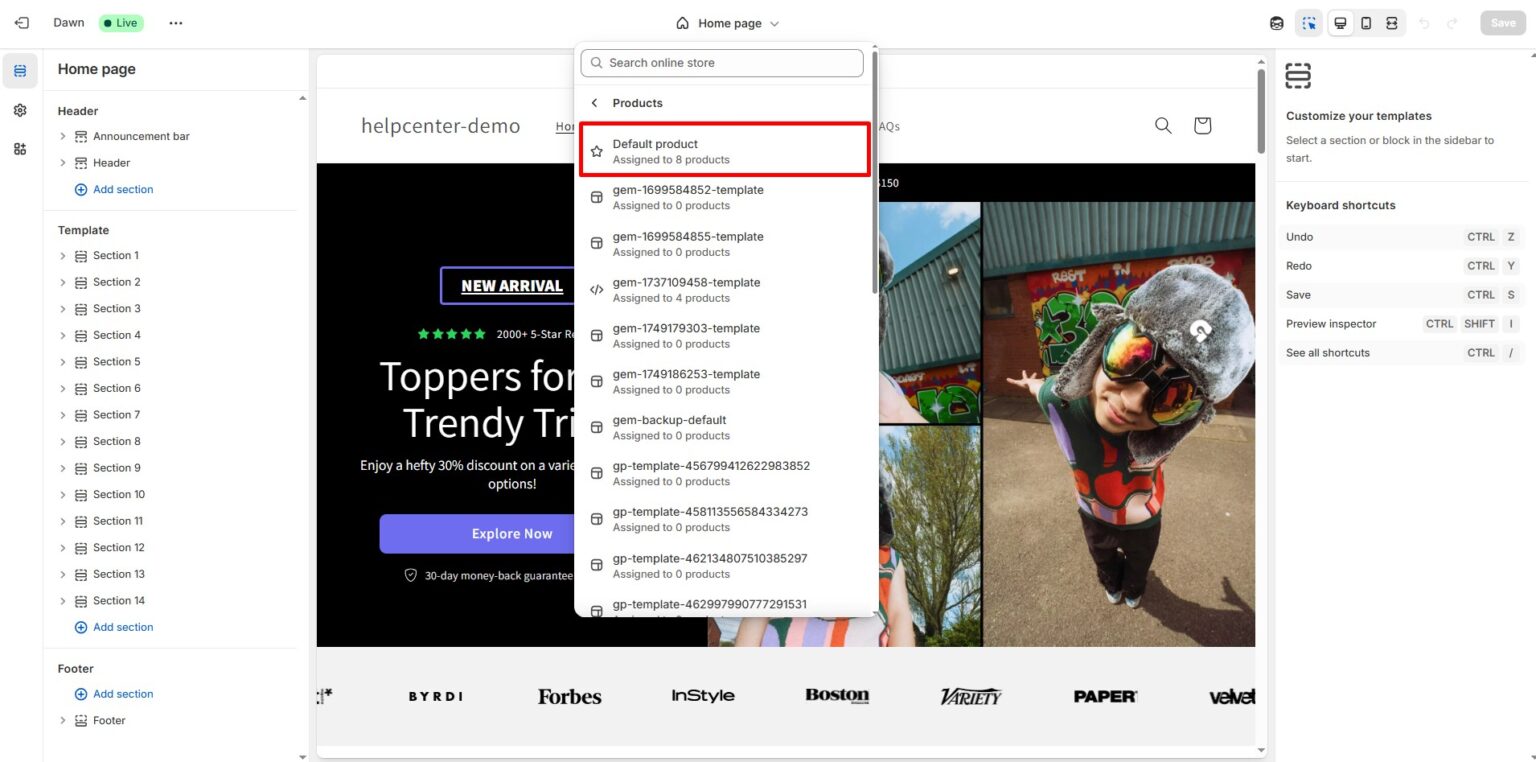Click Add section under Template group
Viewport: 1536px width, 762px height.
(x=114, y=627)
